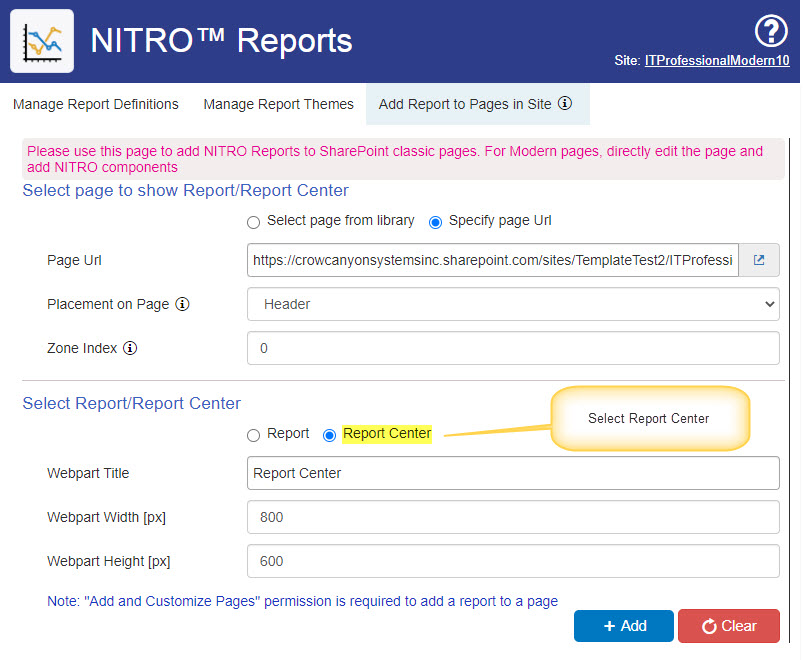Open page Url in new window icon

(x=759, y=260)
